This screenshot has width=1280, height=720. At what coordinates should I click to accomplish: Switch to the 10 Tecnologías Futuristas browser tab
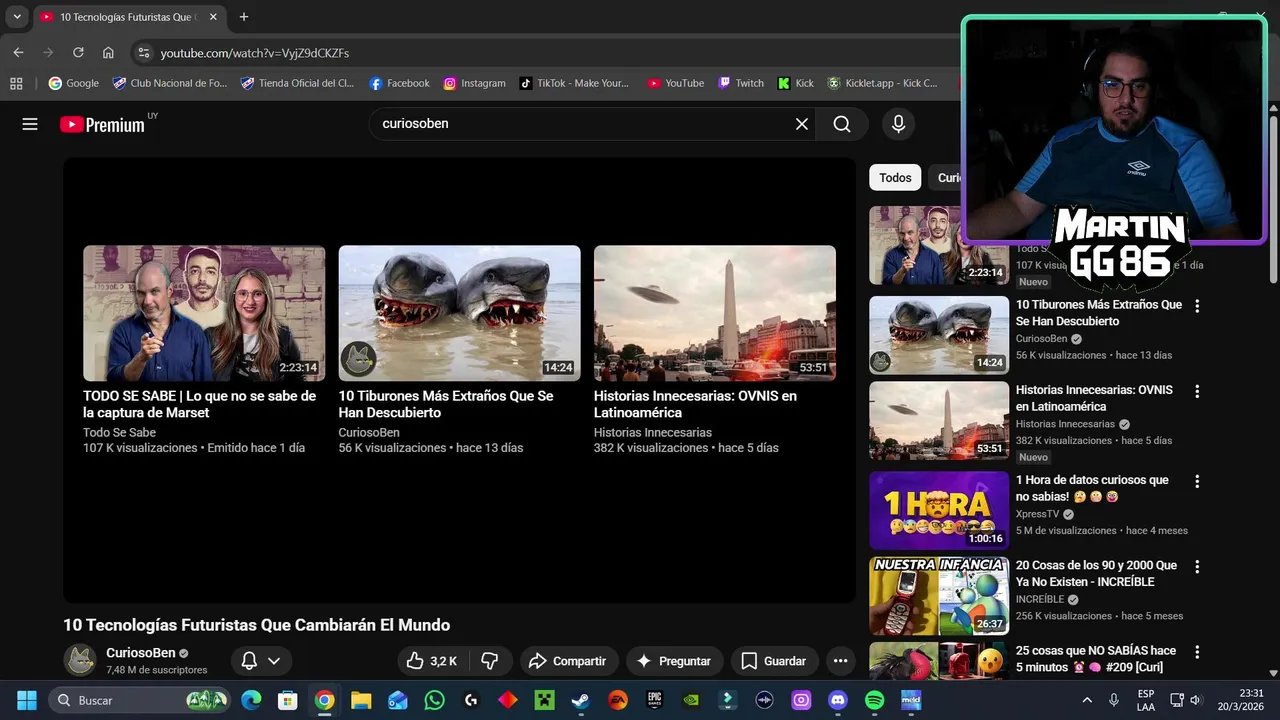click(128, 17)
